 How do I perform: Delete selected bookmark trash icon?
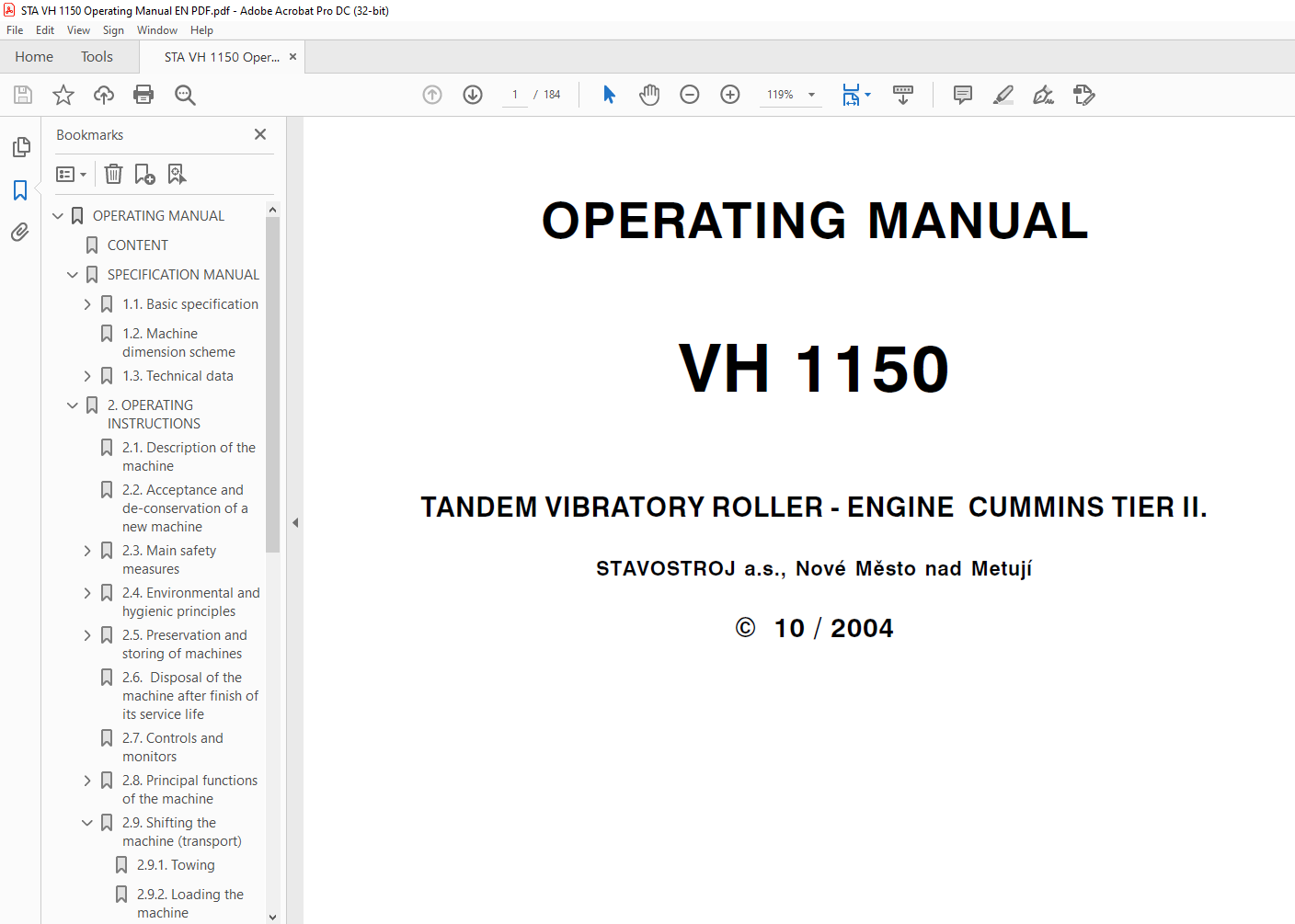point(113,174)
